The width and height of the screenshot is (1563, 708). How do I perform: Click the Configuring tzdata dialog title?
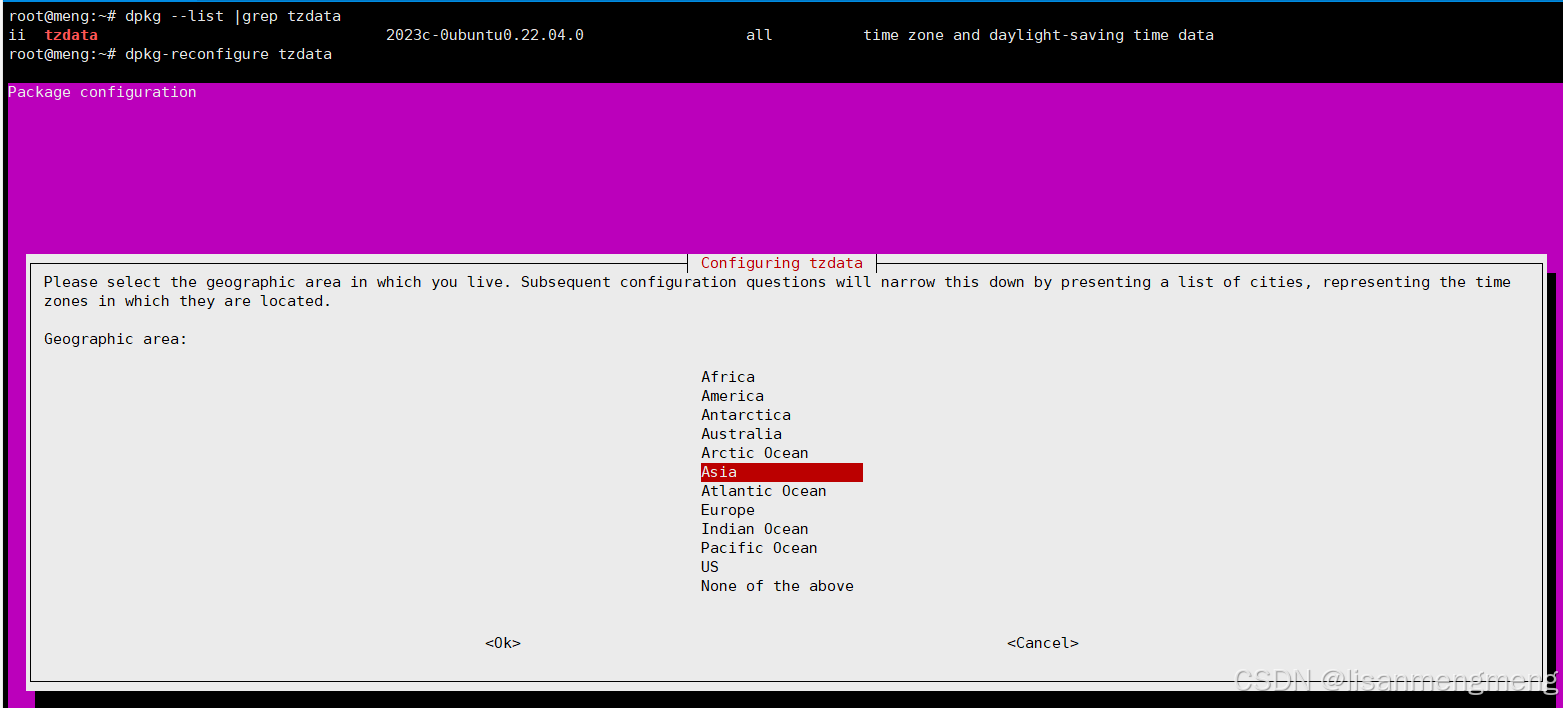pos(781,262)
